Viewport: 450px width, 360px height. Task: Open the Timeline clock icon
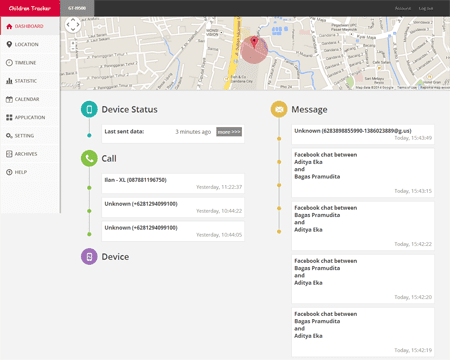9,63
